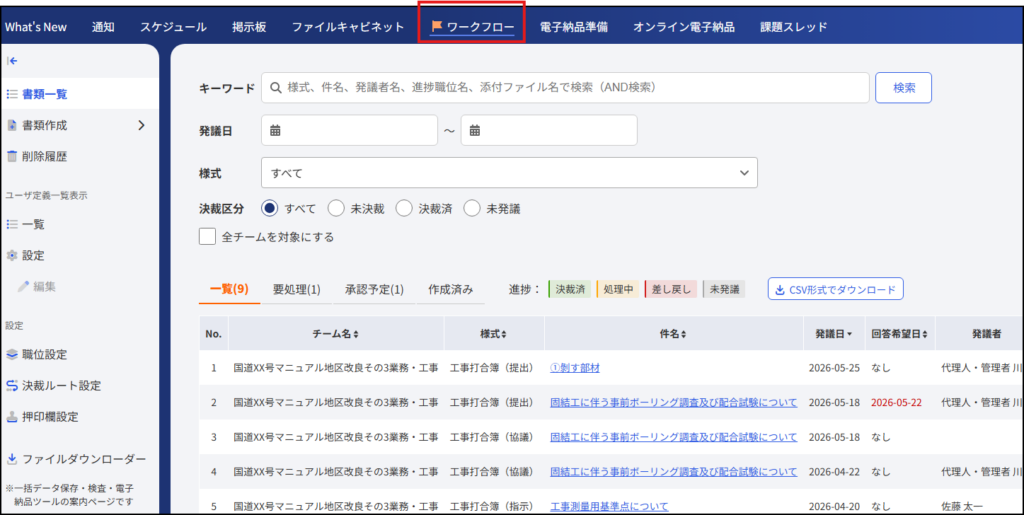Focus the キーワード search input field

pyautogui.click(x=566, y=87)
